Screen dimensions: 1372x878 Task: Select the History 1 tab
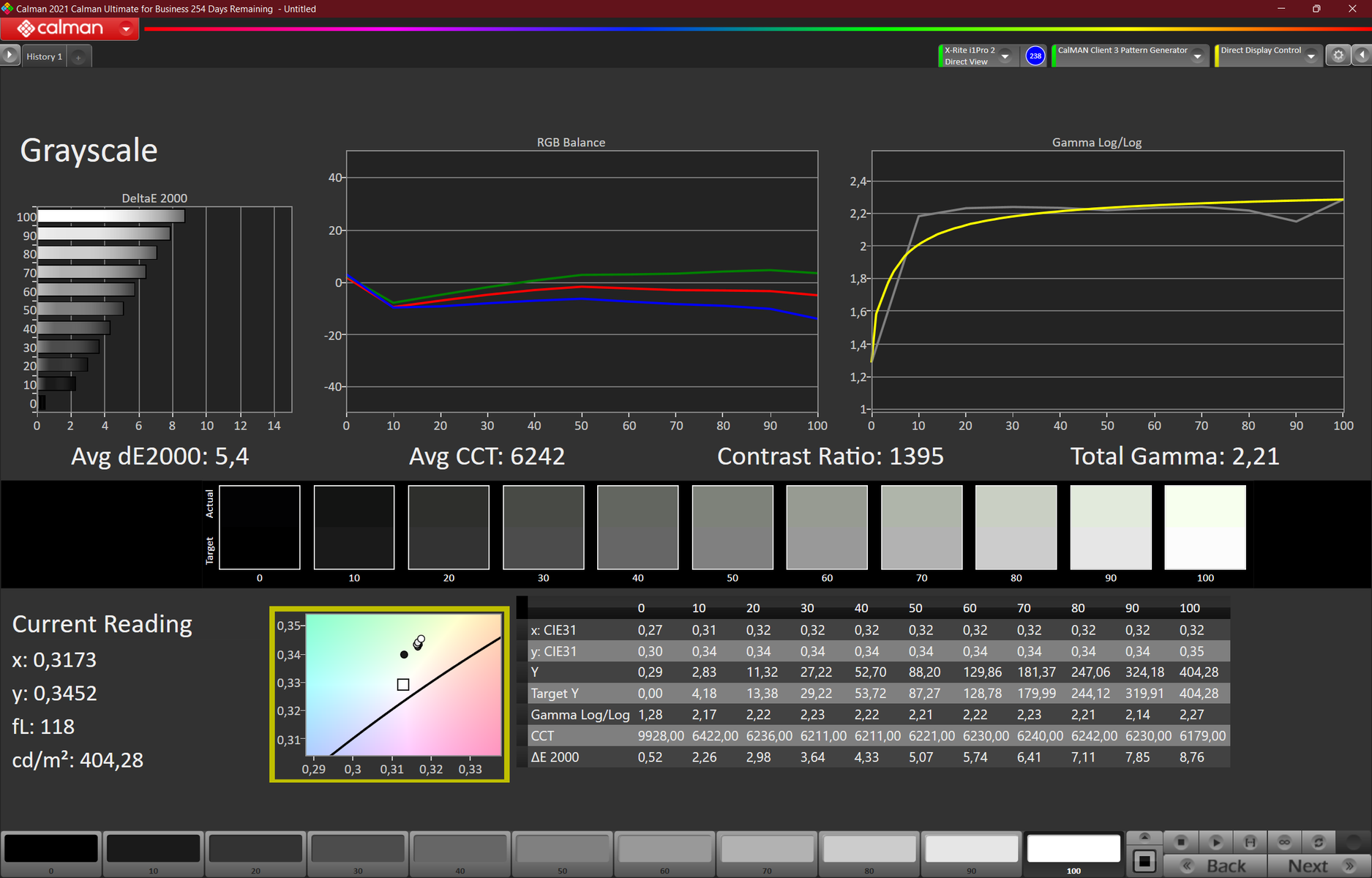tap(44, 56)
